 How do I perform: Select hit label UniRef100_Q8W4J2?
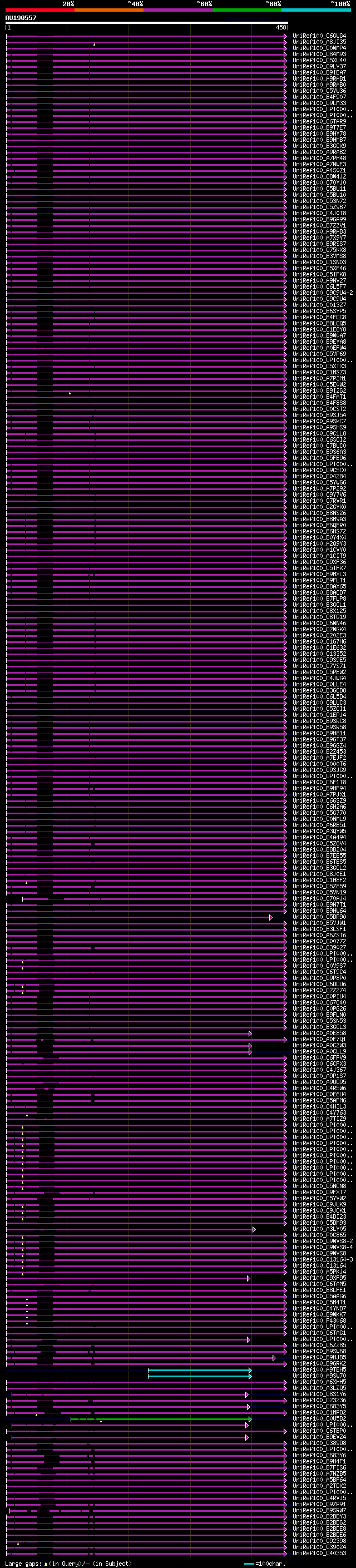[x=319, y=176]
